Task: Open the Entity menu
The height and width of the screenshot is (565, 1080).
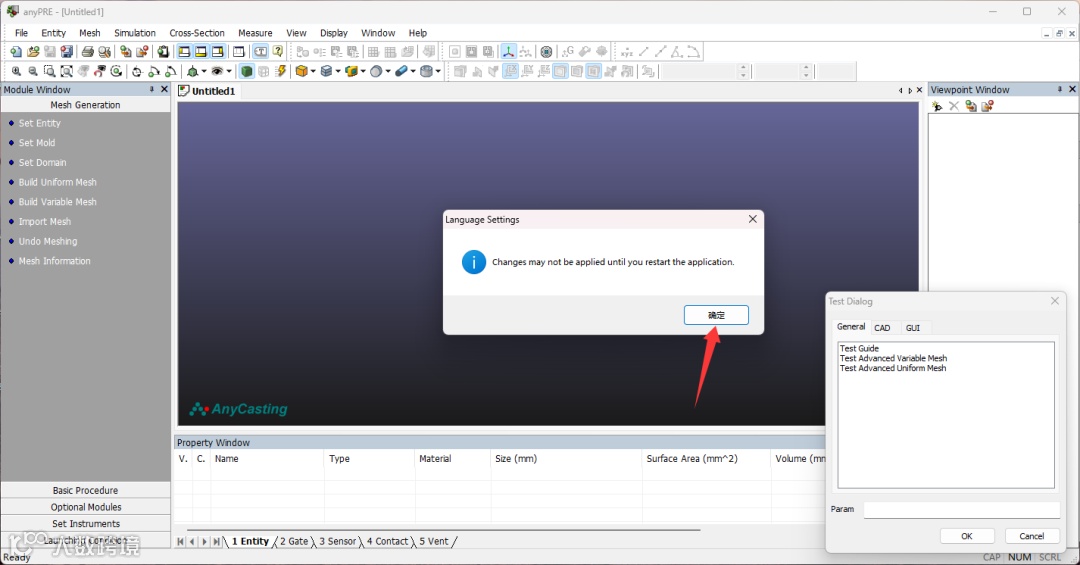Action: (x=53, y=32)
